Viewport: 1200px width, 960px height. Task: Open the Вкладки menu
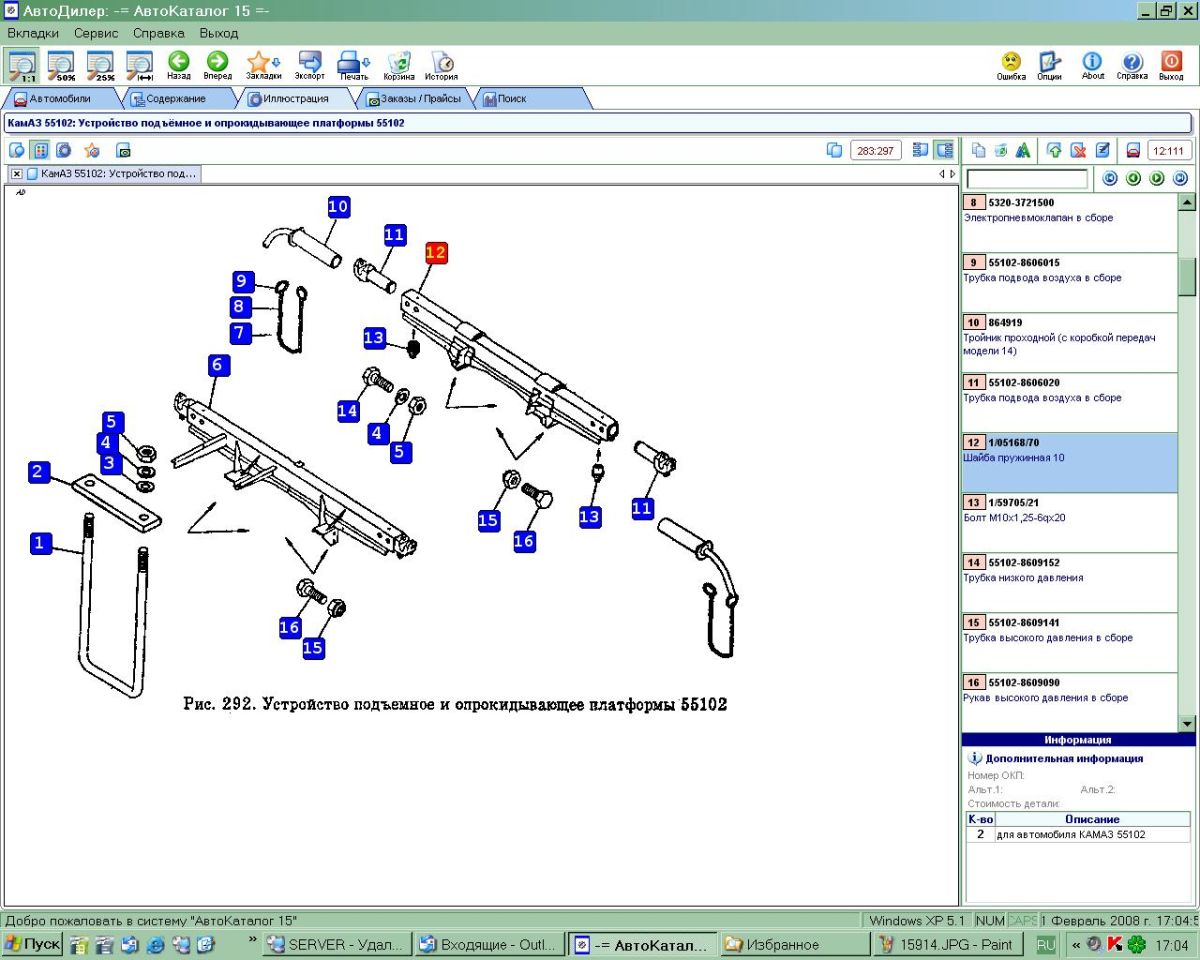pos(33,33)
